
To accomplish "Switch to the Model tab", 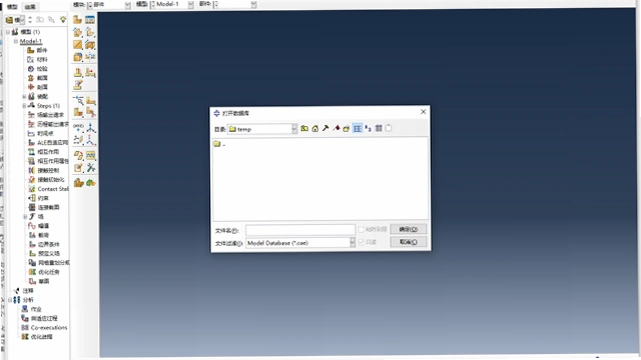I will (x=12, y=7).
